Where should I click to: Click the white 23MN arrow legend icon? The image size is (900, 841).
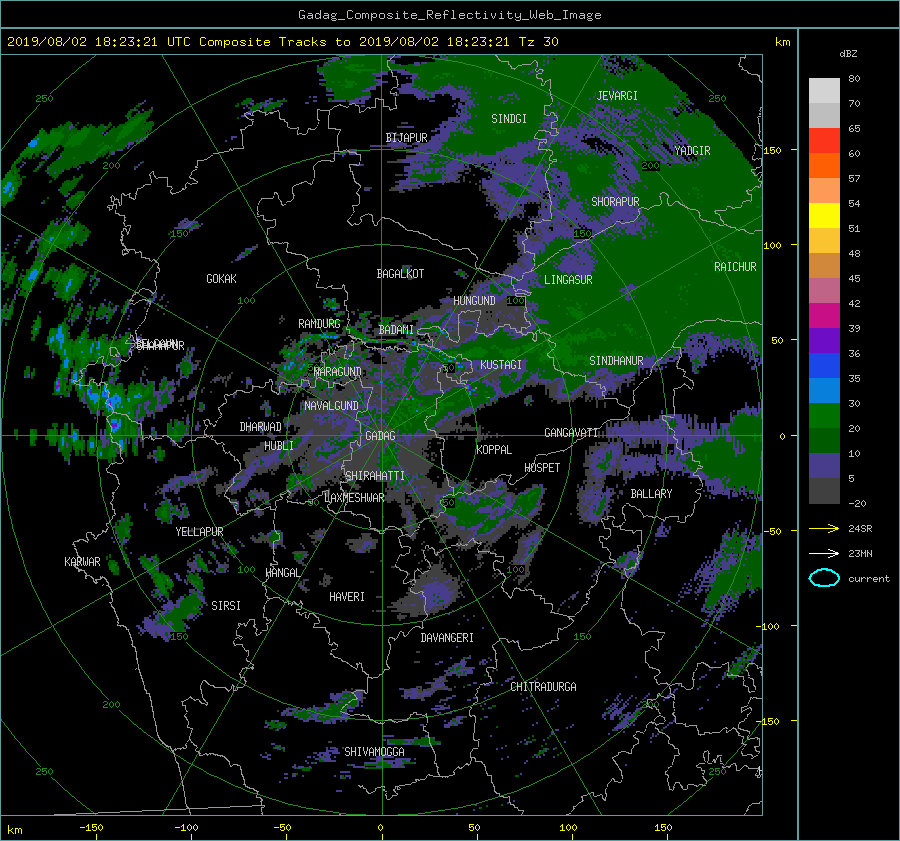pyautogui.click(x=824, y=553)
